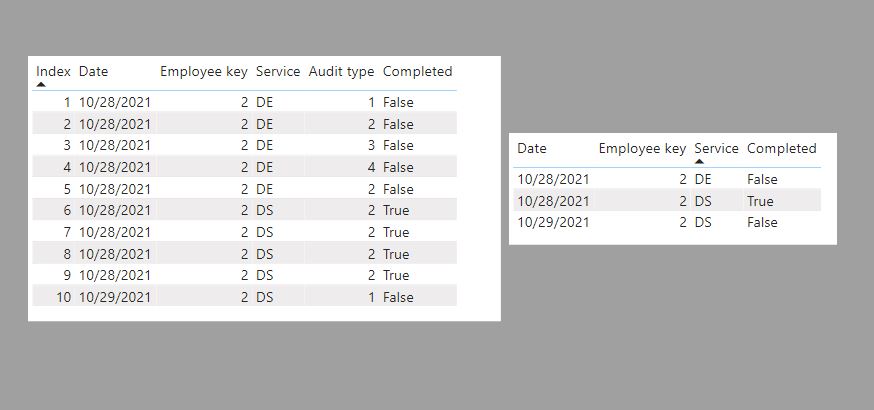The height and width of the screenshot is (410, 874).
Task: Click True in right table's Completed column
Action: (x=760, y=201)
